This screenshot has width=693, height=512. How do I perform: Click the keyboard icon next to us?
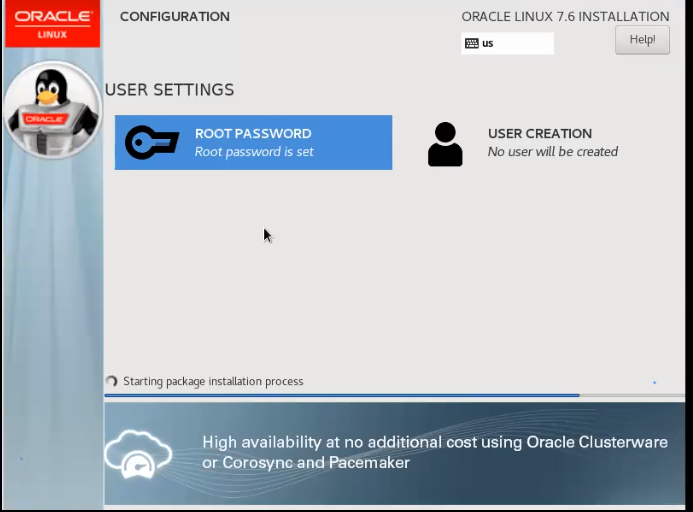point(472,43)
